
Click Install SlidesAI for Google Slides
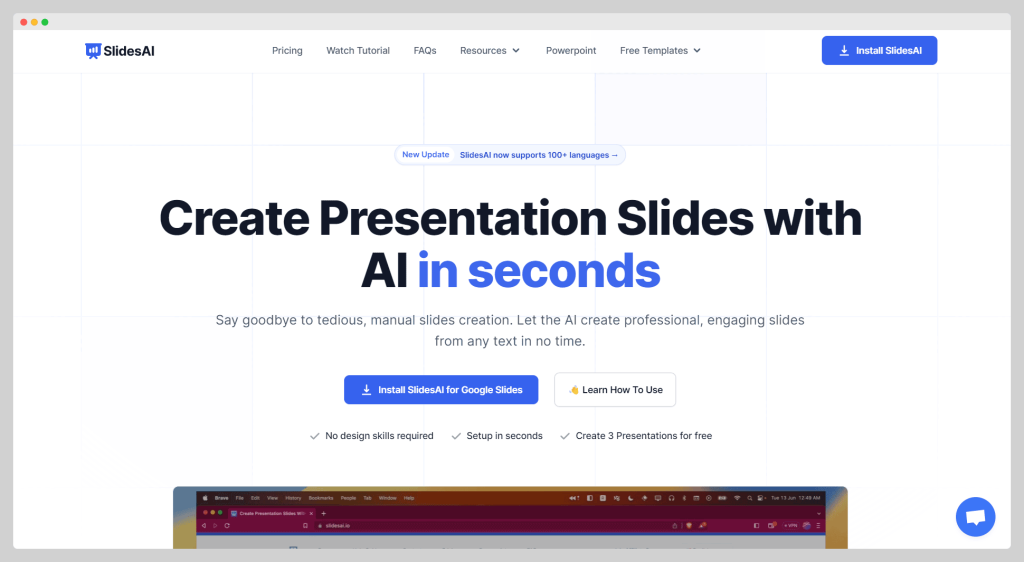pyautogui.click(x=441, y=390)
